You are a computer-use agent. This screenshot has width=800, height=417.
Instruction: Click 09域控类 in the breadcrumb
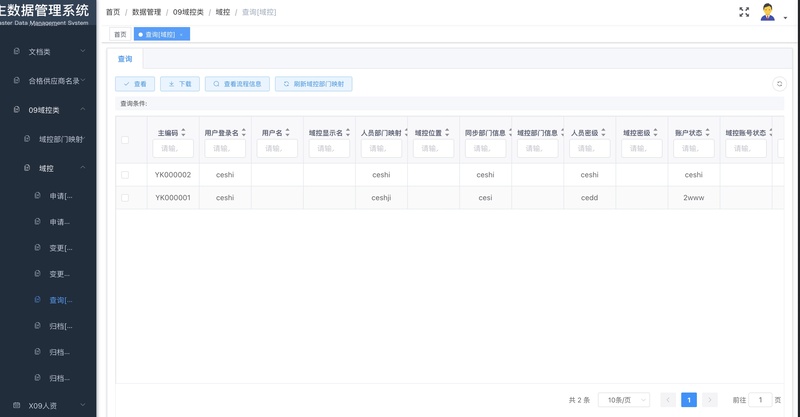pos(188,12)
